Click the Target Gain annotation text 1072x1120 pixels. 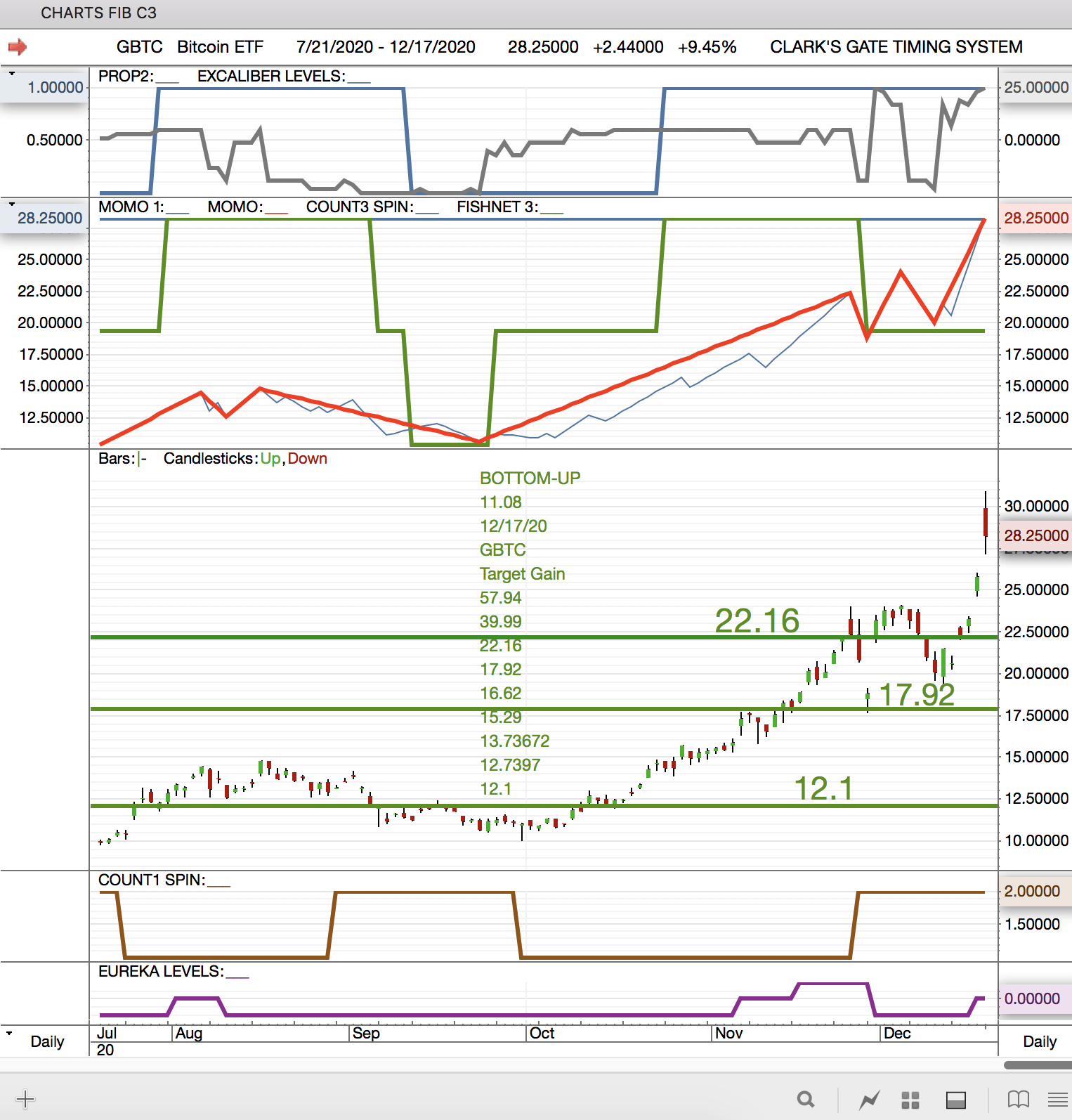pos(523,574)
